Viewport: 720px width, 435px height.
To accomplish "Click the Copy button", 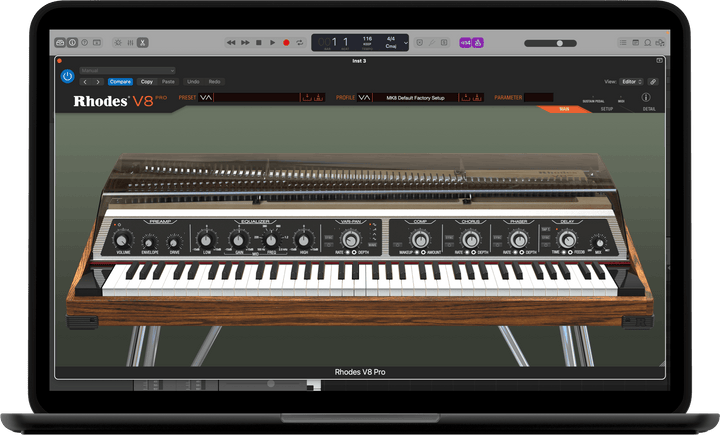I will [x=146, y=82].
